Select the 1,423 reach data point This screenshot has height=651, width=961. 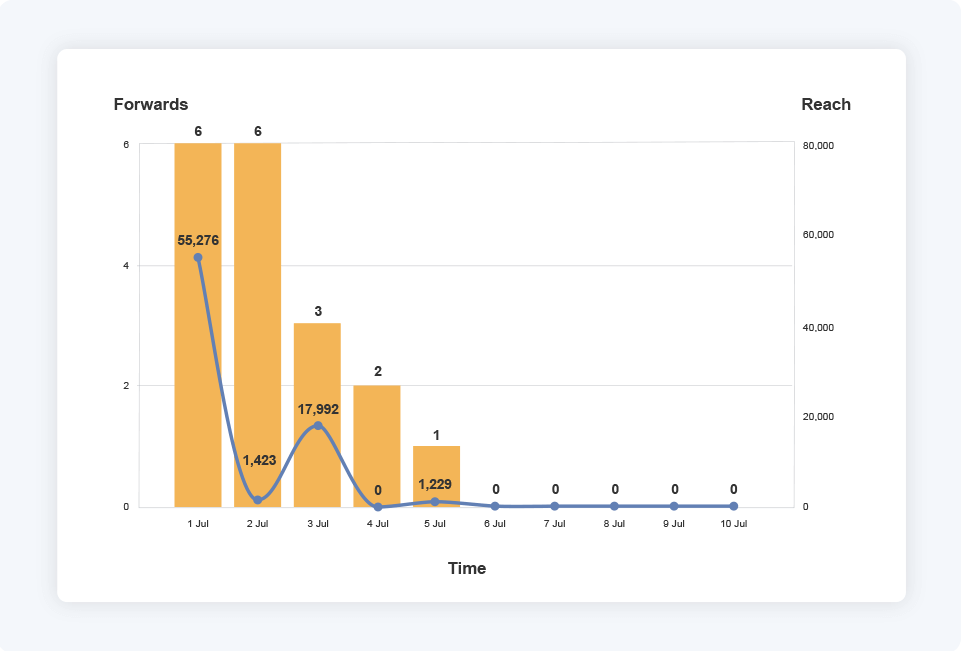[258, 499]
